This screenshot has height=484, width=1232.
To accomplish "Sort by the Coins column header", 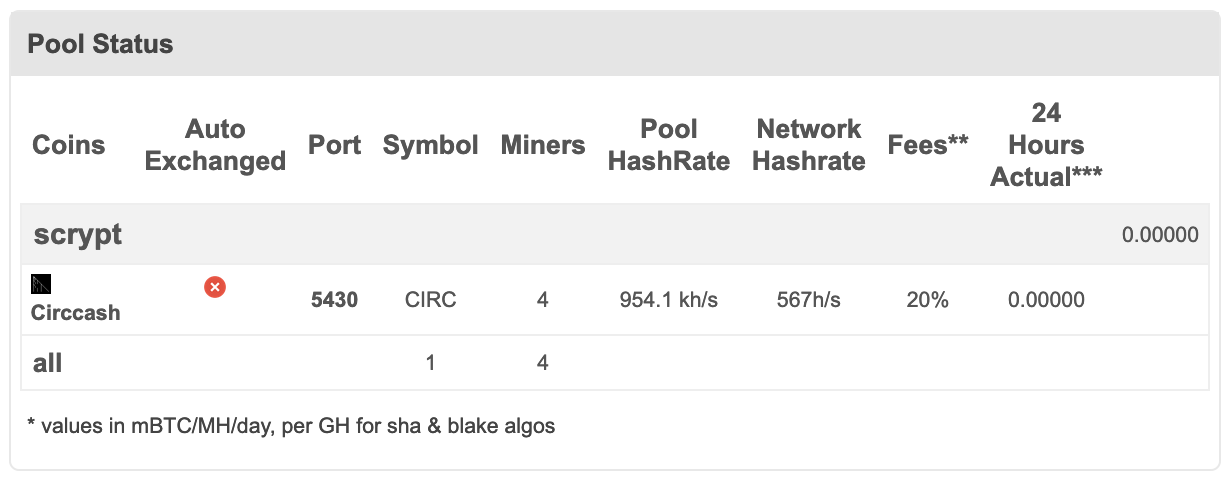I will tap(69, 145).
